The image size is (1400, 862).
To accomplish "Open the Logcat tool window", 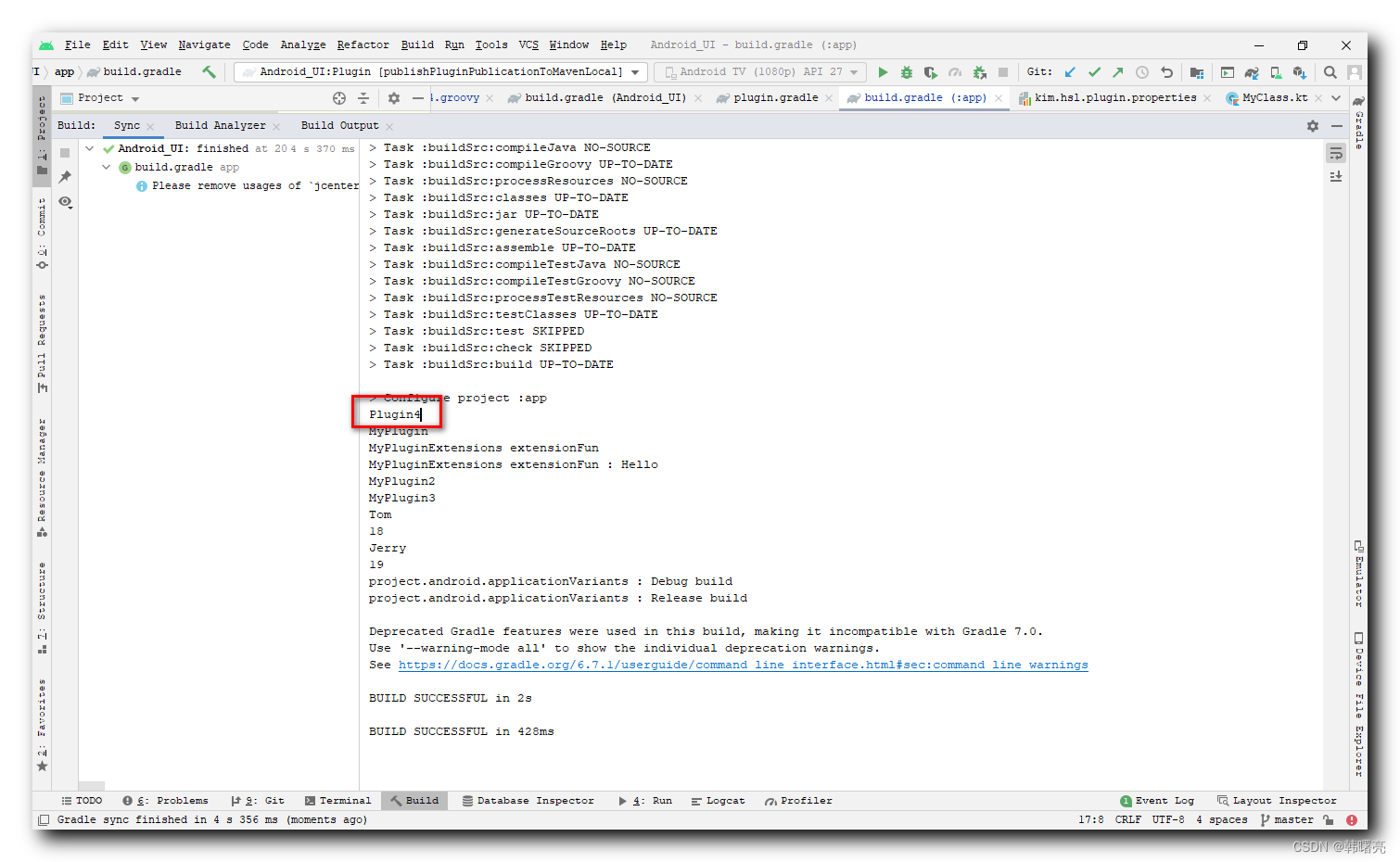I will point(718,801).
